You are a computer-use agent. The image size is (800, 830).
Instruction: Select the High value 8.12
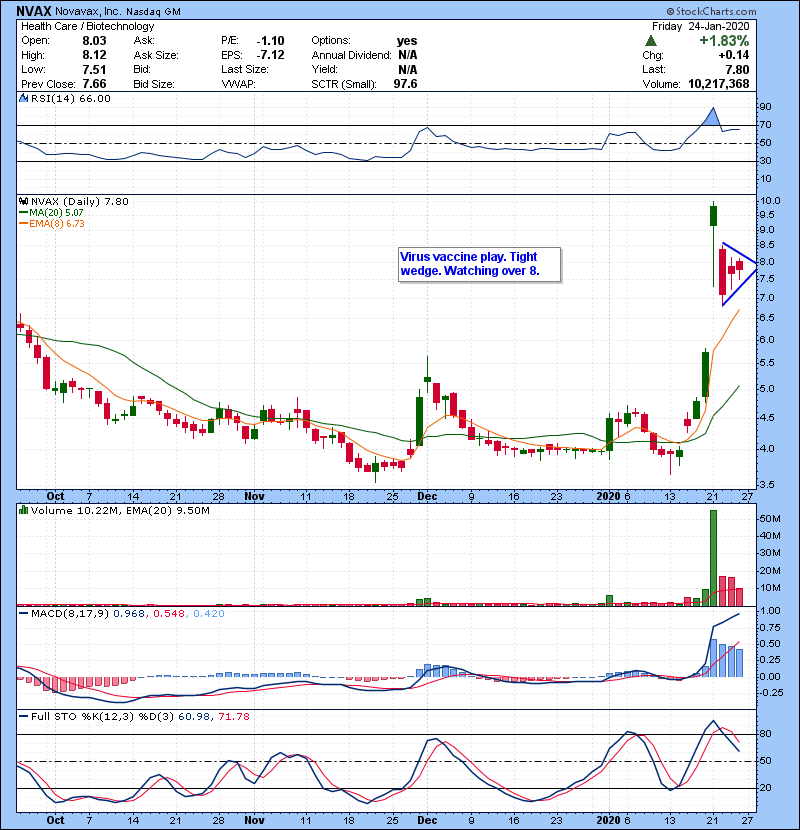[94, 55]
